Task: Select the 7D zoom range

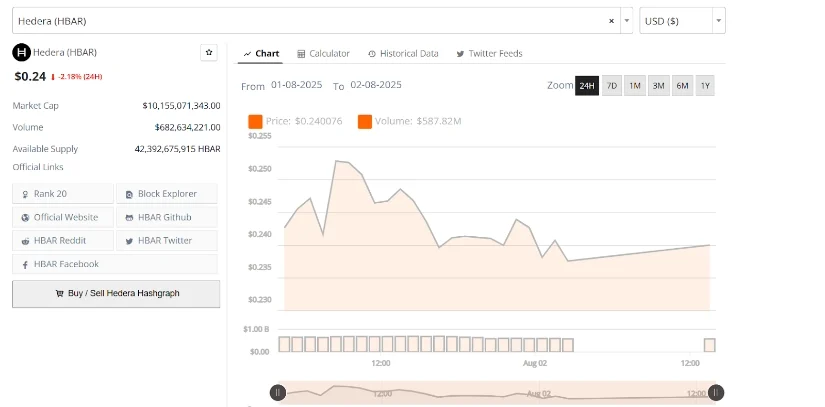Action: 611,85
